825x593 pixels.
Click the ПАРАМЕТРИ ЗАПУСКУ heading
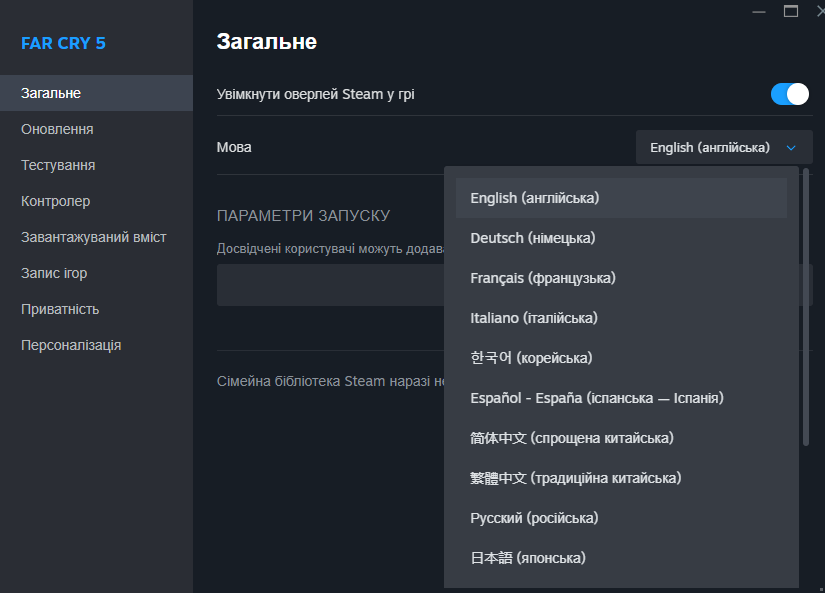(303, 216)
